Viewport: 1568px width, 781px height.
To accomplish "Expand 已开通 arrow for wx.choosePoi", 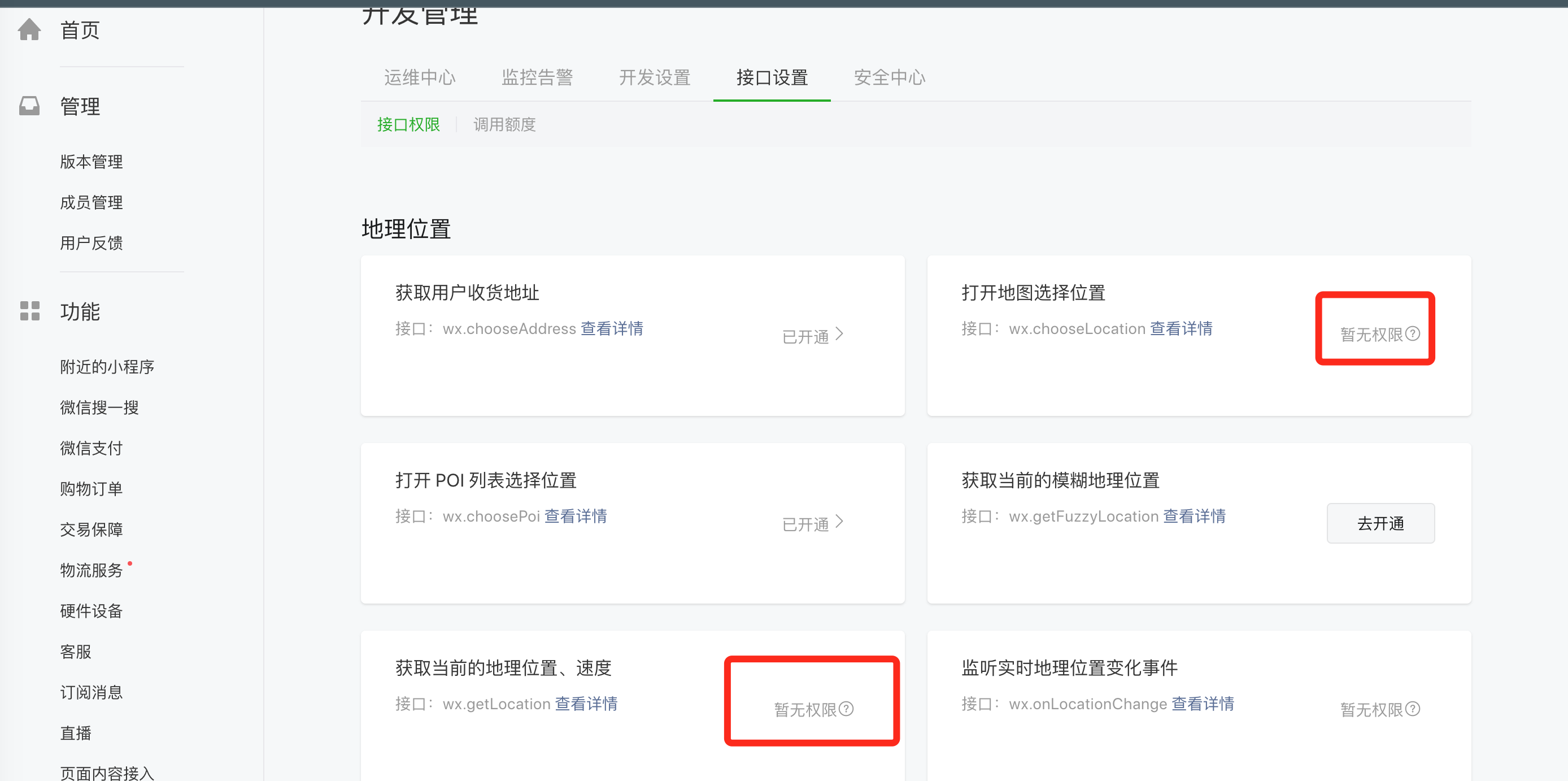I will click(839, 522).
